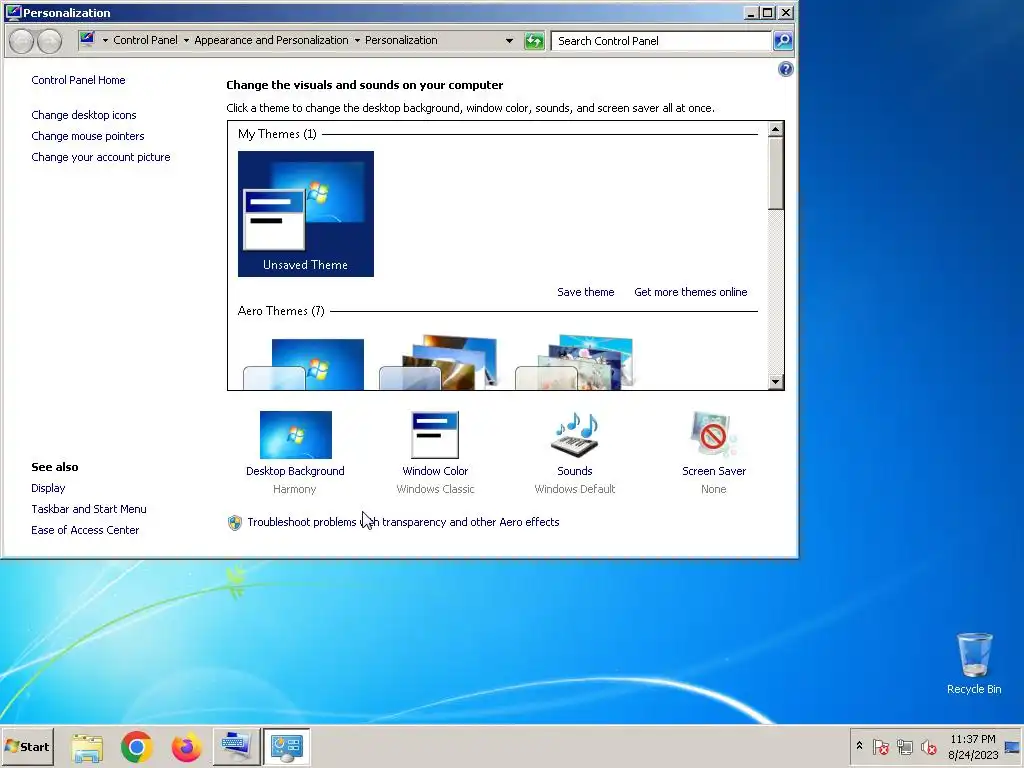Click Appearance and Personalization breadcrumb
Screen dimensions: 1024x768
[x=272, y=40]
